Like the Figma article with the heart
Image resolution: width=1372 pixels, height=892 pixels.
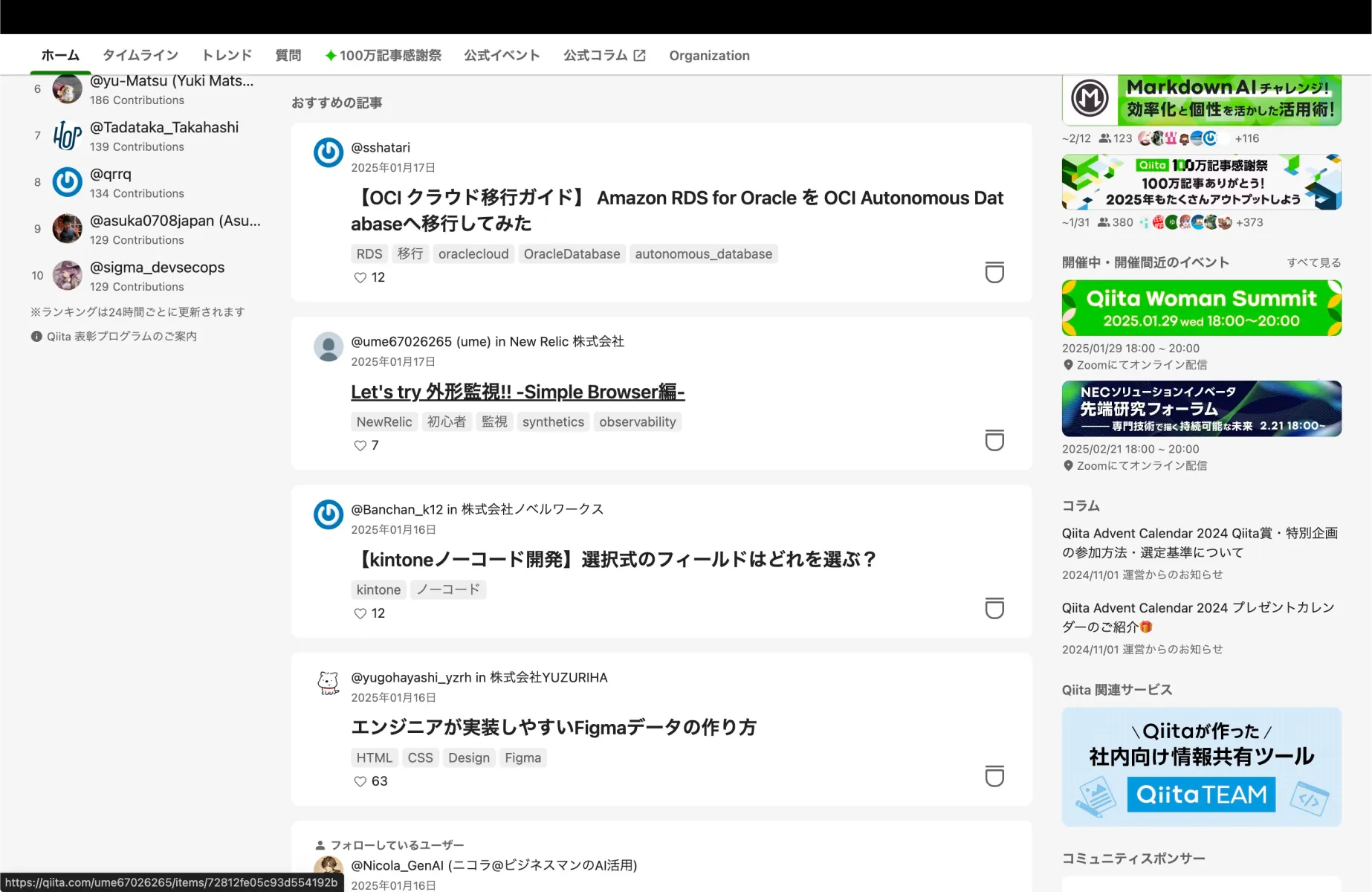click(x=359, y=781)
